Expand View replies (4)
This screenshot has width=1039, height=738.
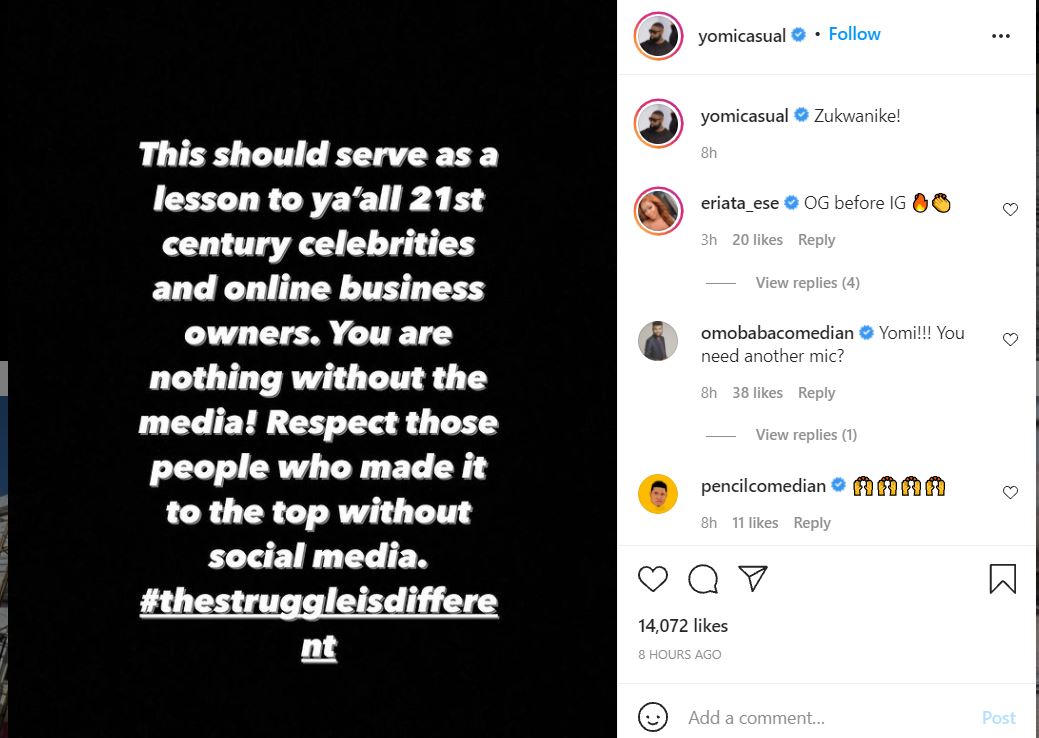(x=807, y=283)
